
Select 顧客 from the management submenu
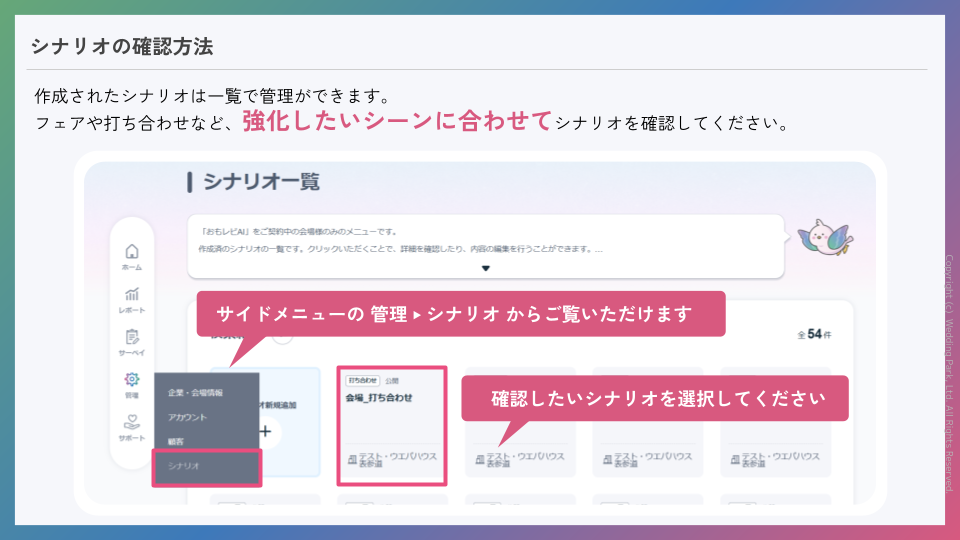[176, 441]
